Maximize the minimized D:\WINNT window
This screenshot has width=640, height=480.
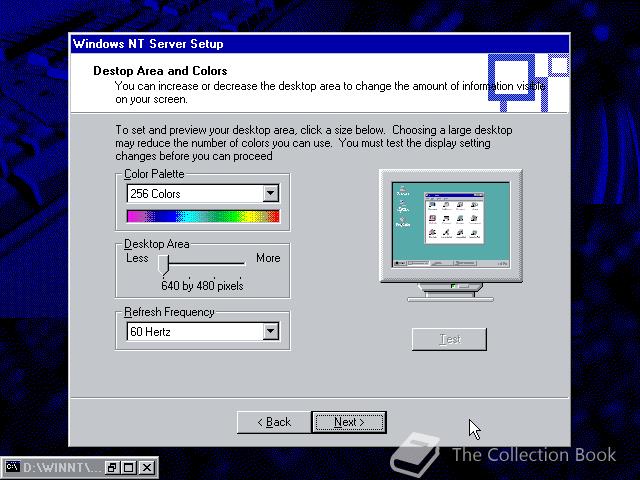(129, 467)
